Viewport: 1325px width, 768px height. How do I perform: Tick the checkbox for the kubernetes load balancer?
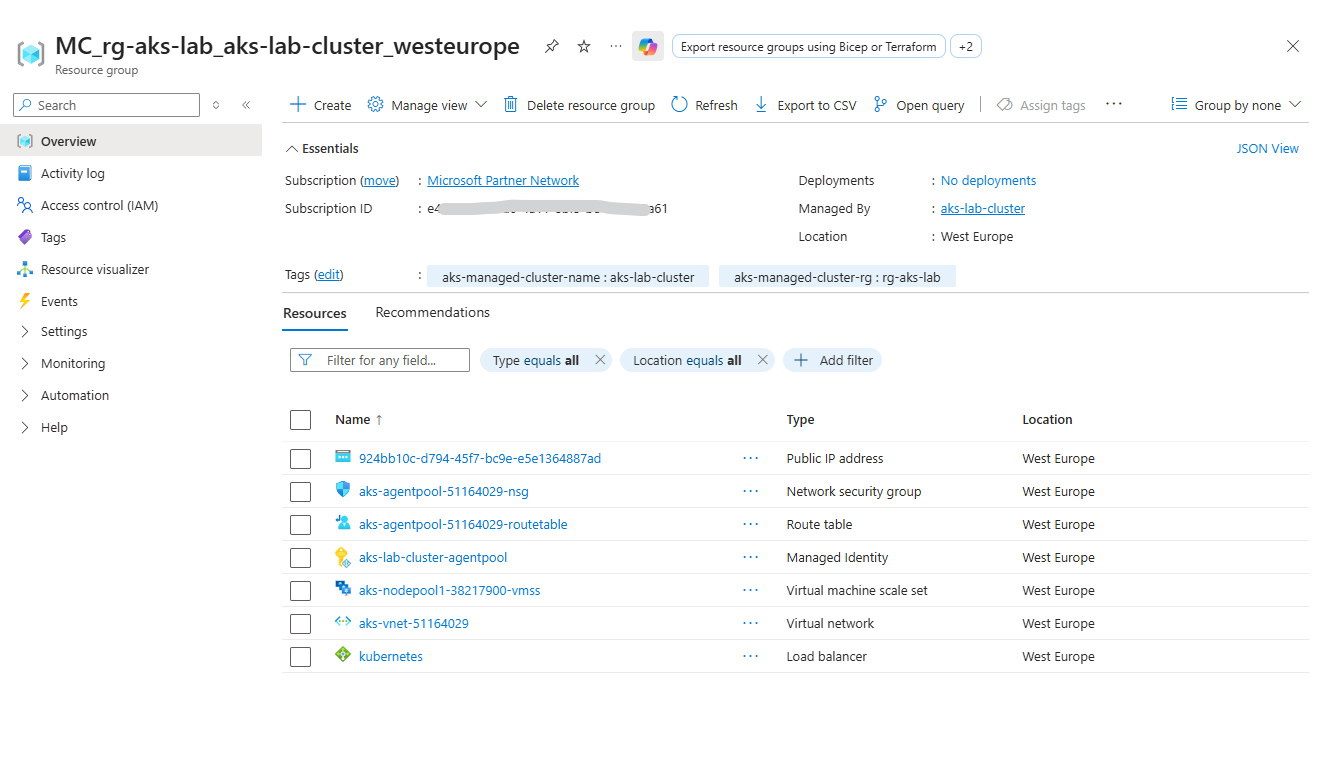[300, 657]
